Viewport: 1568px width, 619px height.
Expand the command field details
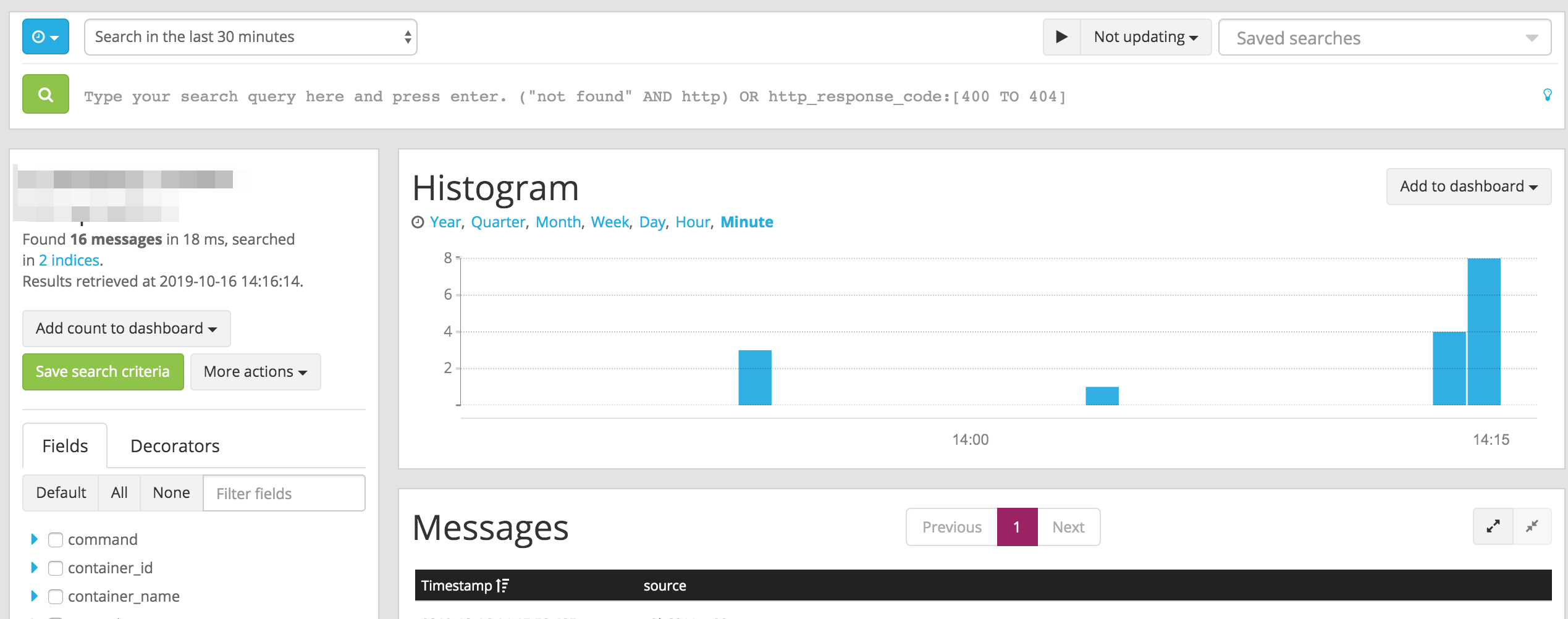(x=34, y=539)
